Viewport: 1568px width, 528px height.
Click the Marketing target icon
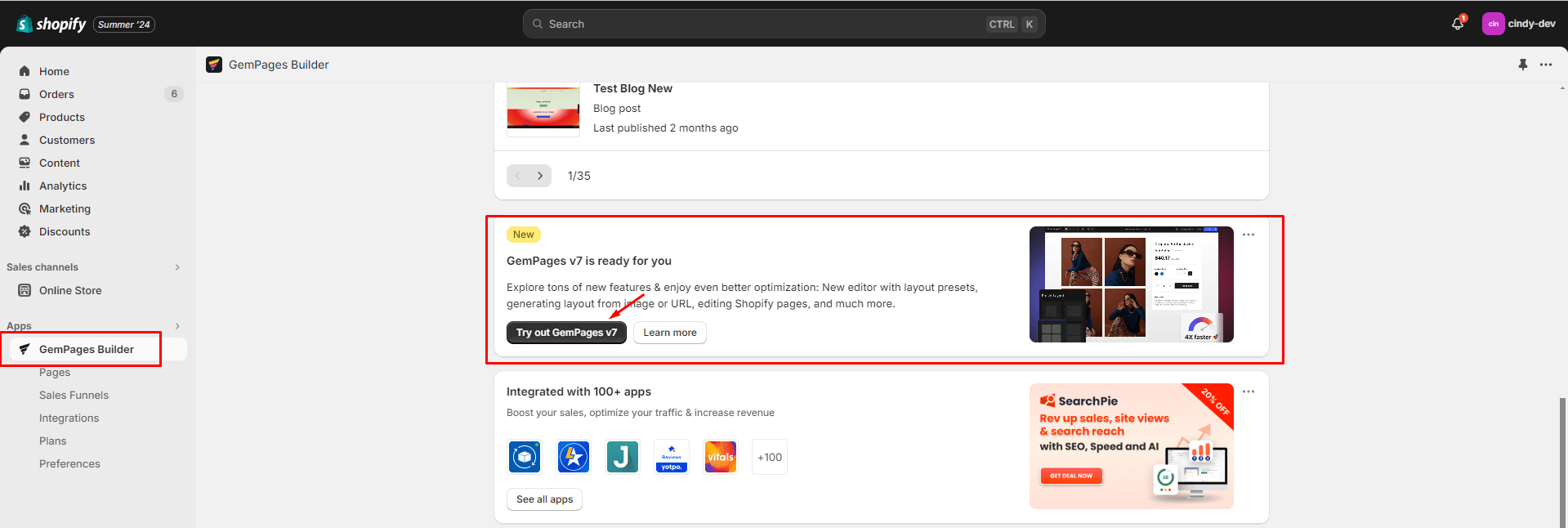click(x=25, y=208)
